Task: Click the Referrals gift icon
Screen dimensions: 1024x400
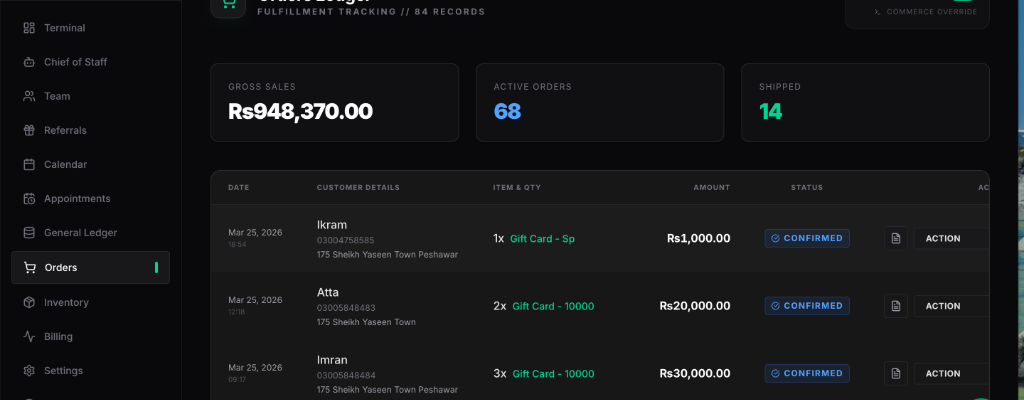Action: (29, 130)
